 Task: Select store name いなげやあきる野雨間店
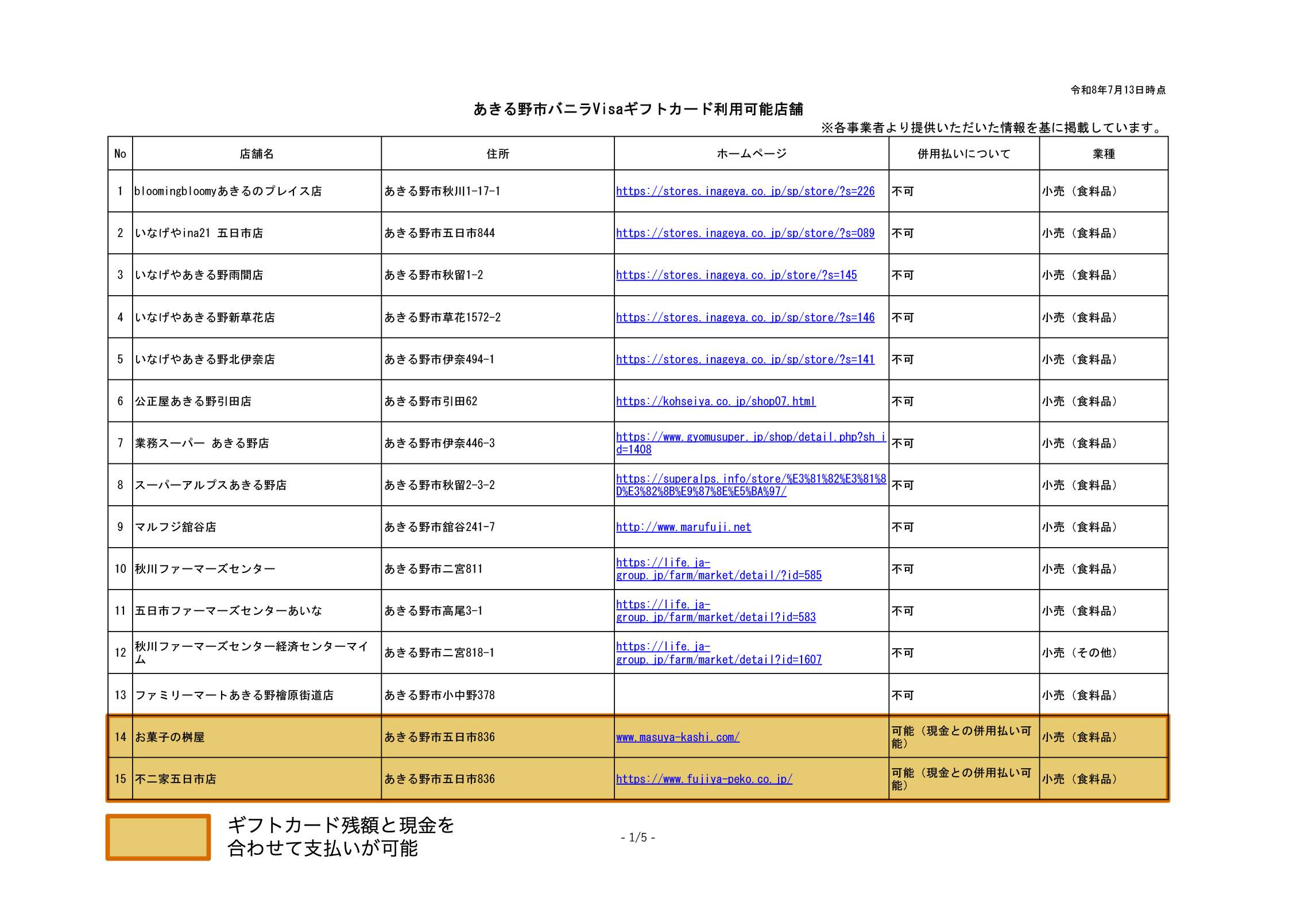pyautogui.click(x=199, y=275)
